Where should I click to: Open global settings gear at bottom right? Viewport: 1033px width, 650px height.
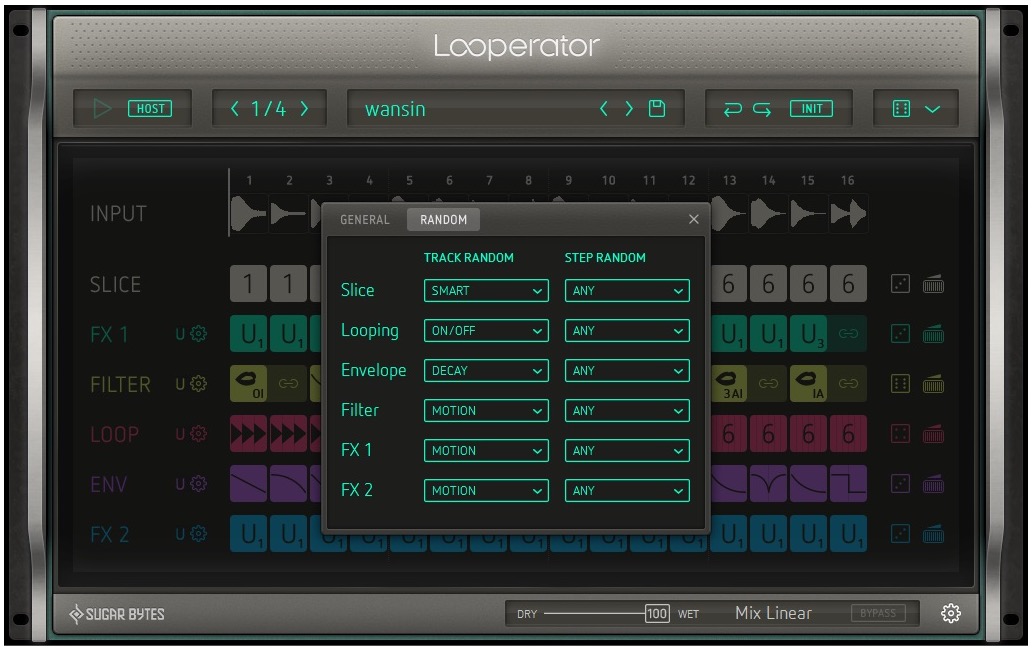tap(951, 613)
